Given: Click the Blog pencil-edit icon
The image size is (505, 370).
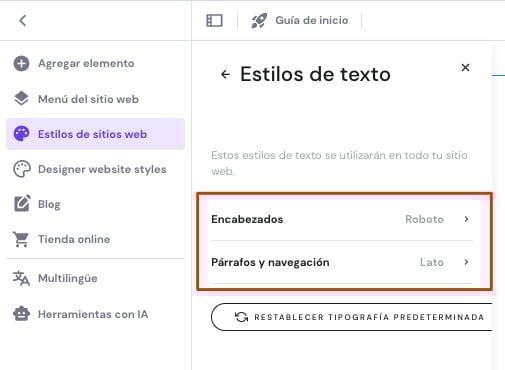Looking at the screenshot, I should click(22, 204).
